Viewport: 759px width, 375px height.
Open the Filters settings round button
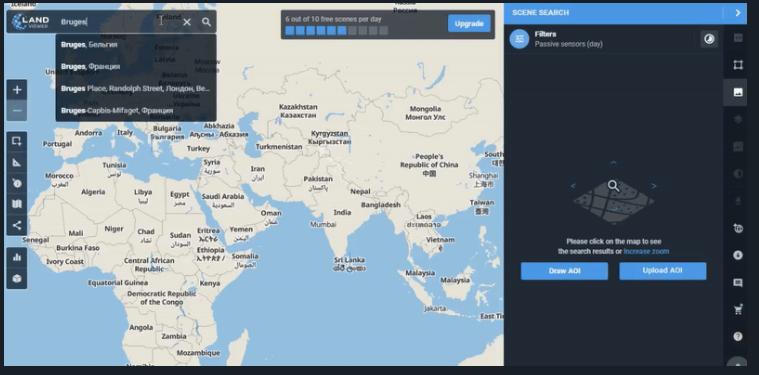519,39
